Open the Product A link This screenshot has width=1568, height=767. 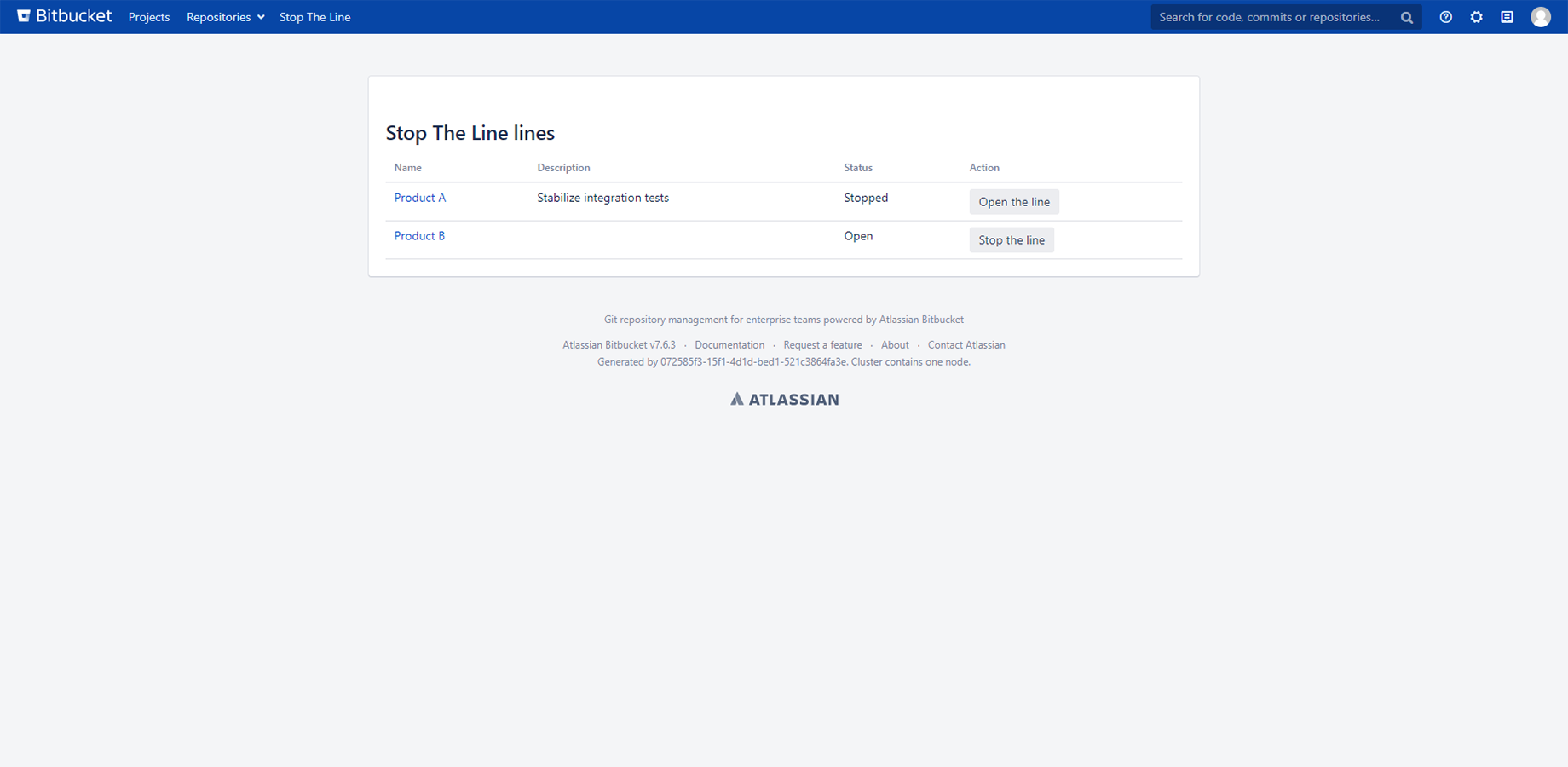point(419,198)
